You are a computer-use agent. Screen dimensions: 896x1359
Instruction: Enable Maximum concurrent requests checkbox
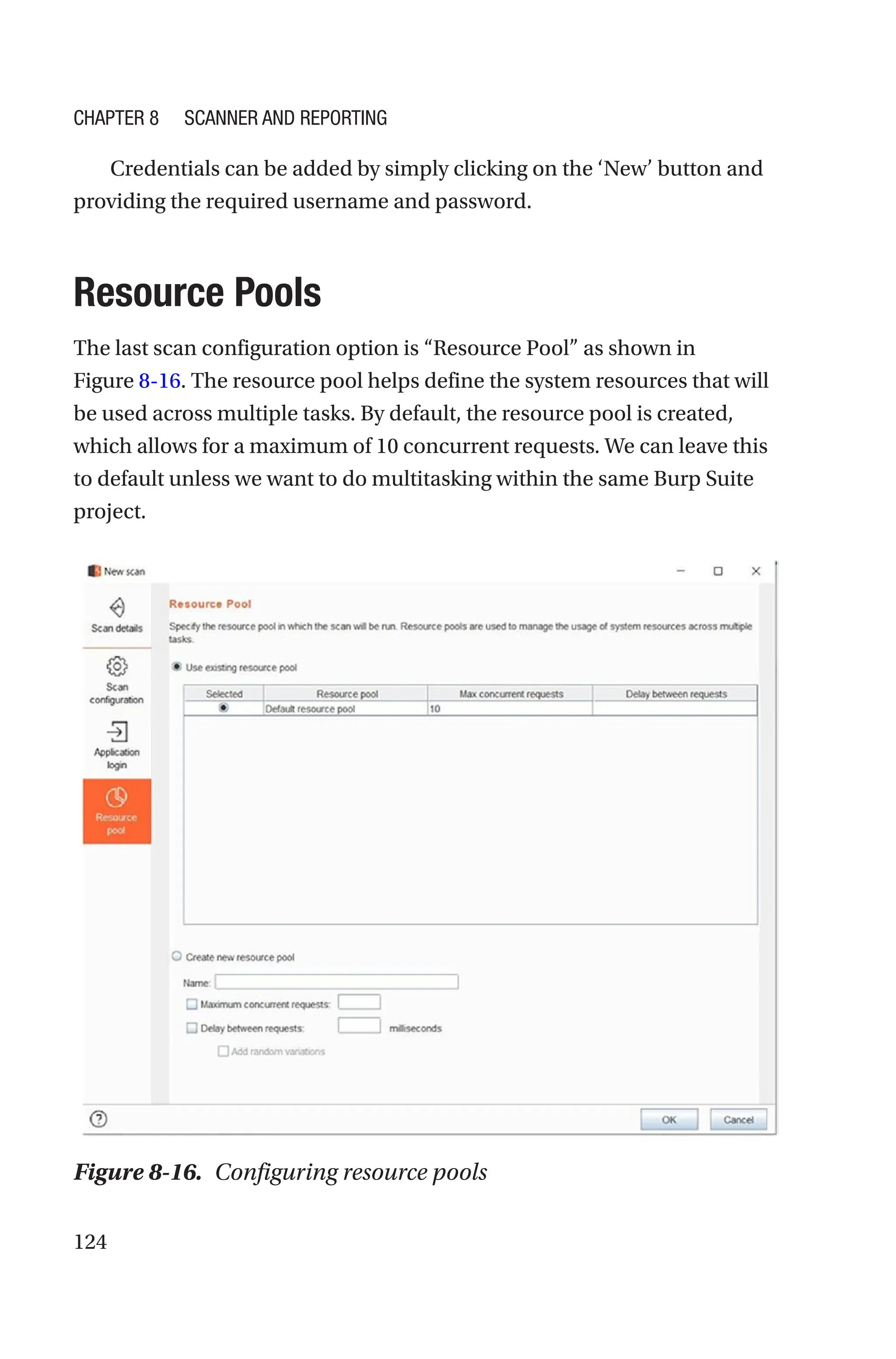192,1004
